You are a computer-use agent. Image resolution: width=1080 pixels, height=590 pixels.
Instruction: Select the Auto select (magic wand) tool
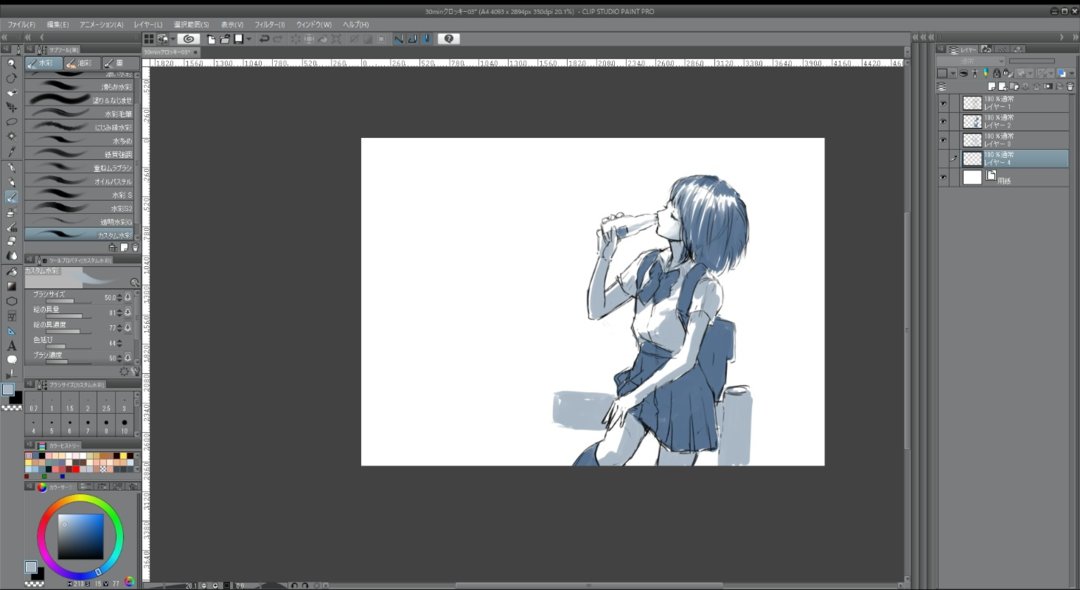(x=11, y=136)
